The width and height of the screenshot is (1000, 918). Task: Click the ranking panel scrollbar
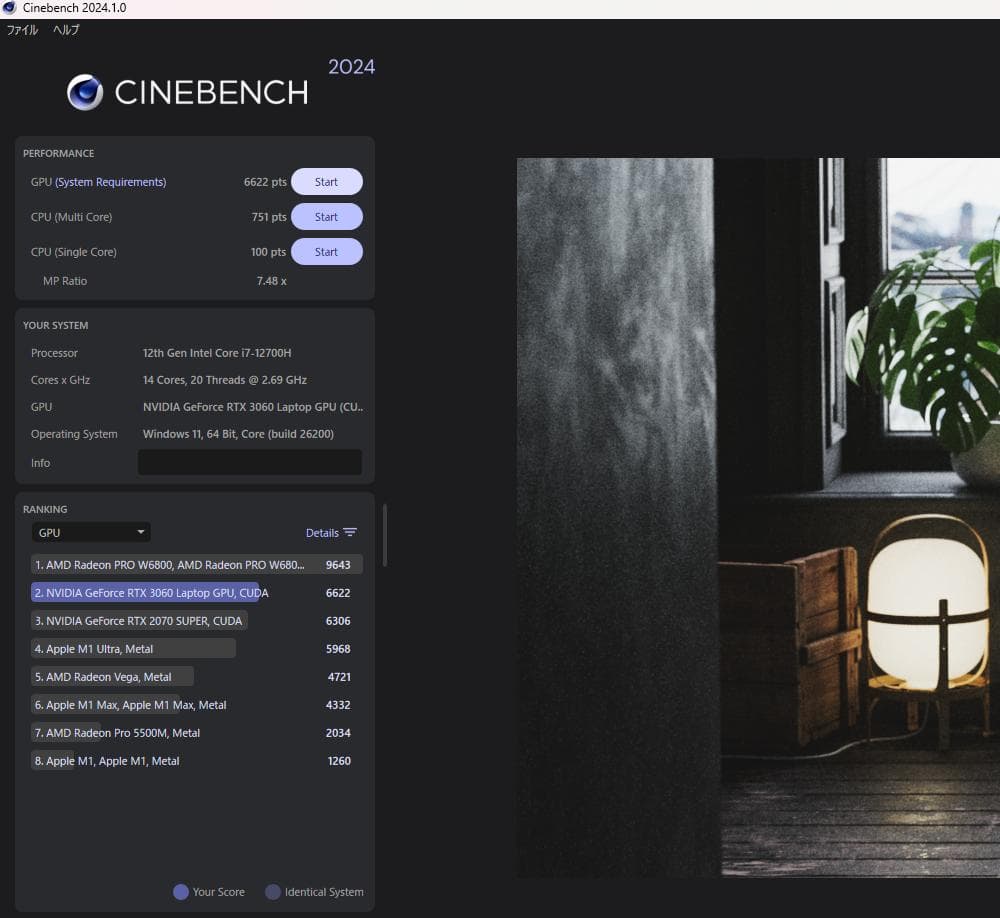tap(385, 535)
